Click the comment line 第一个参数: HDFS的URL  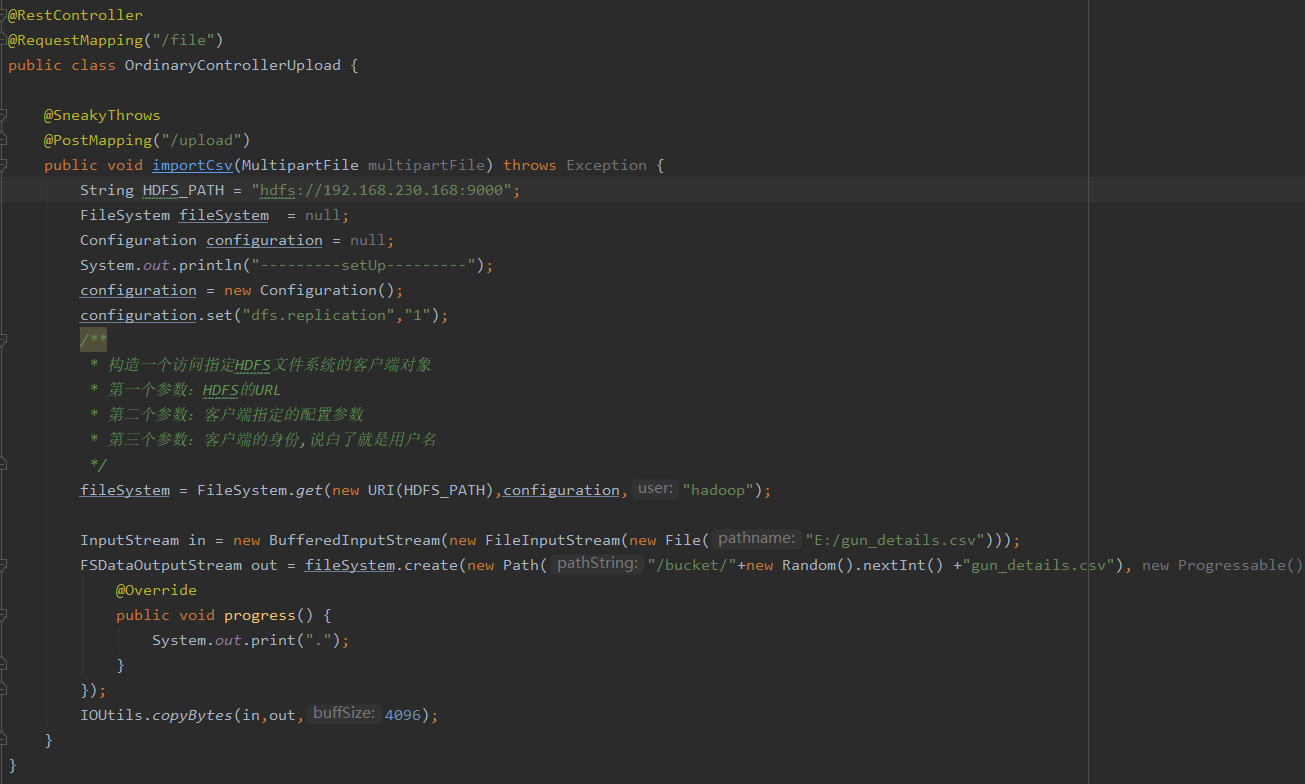(x=195, y=390)
